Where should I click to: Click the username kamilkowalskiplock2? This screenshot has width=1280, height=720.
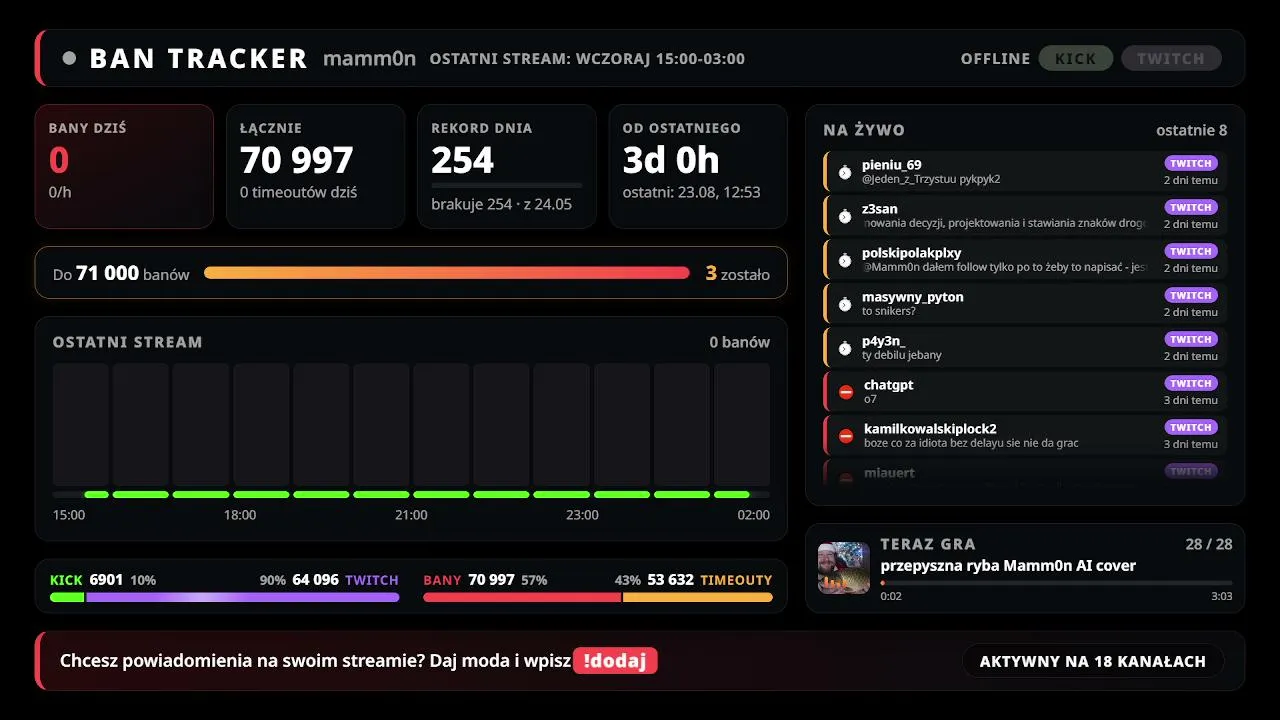[x=930, y=429]
